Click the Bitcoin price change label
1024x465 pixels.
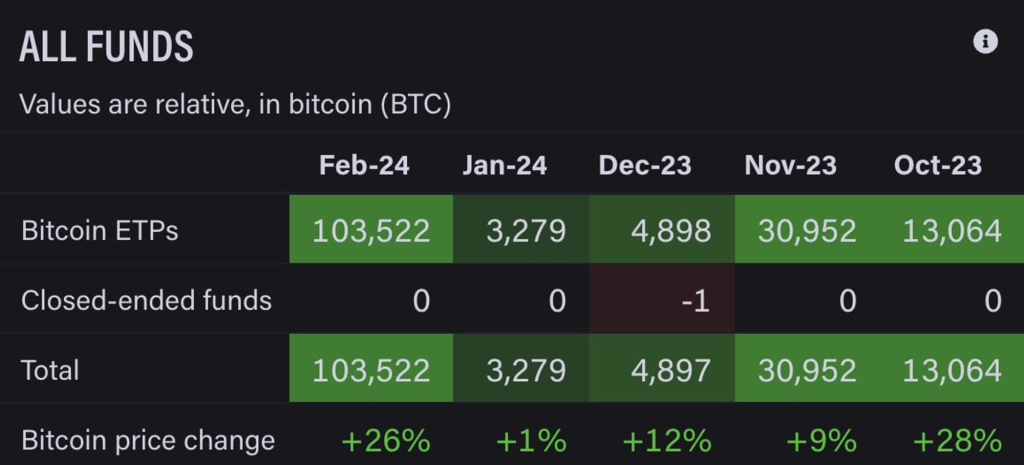(x=148, y=440)
